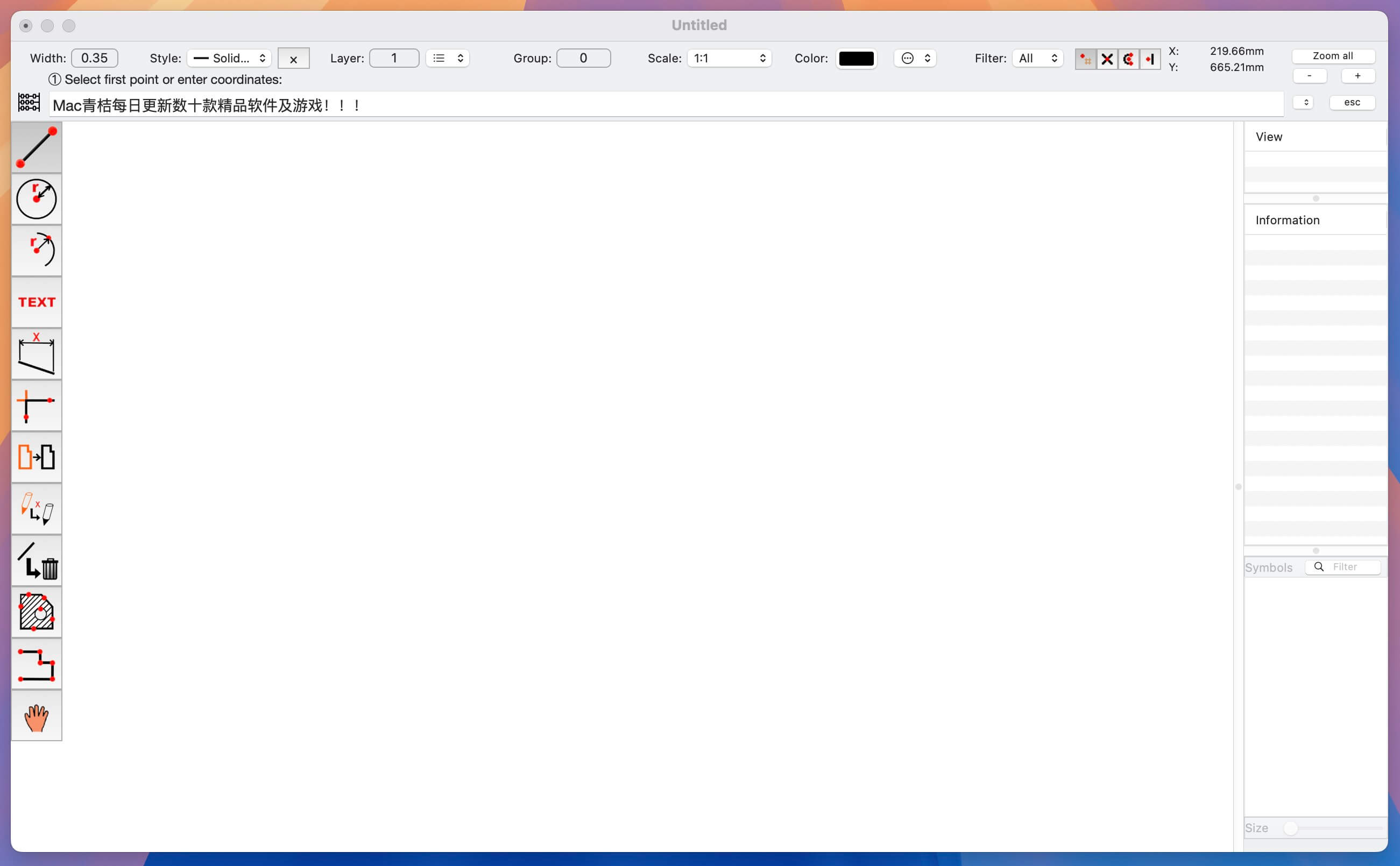Click the black Color swatch
The image size is (1400, 866).
856,59
